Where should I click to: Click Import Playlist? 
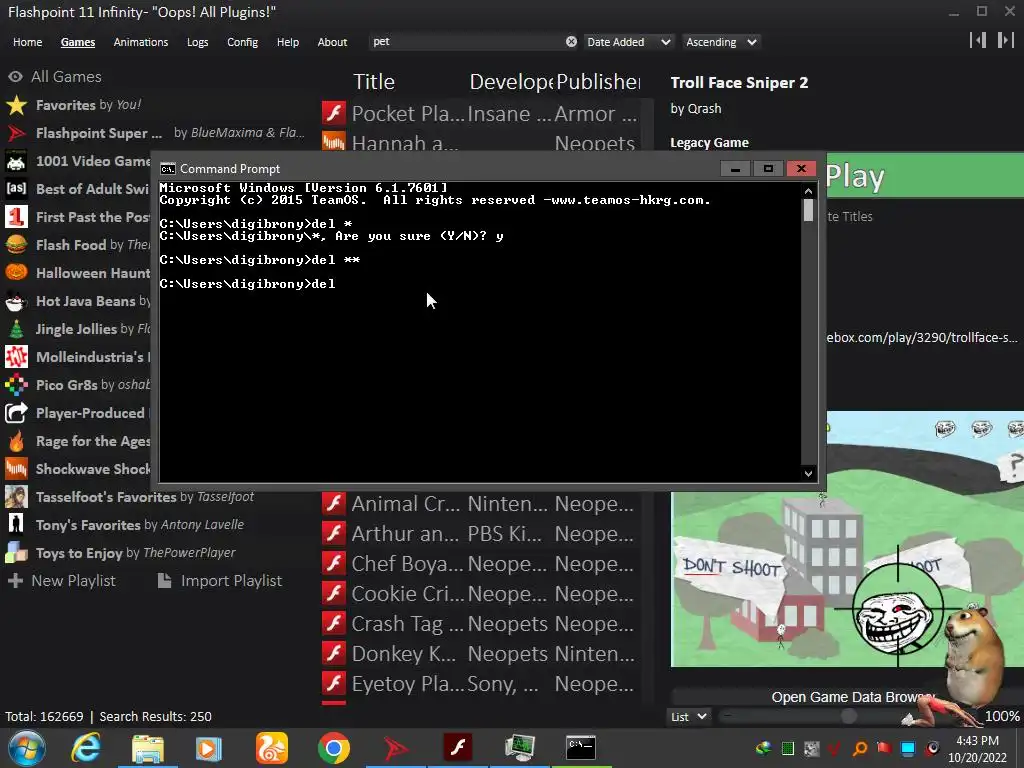click(220, 581)
